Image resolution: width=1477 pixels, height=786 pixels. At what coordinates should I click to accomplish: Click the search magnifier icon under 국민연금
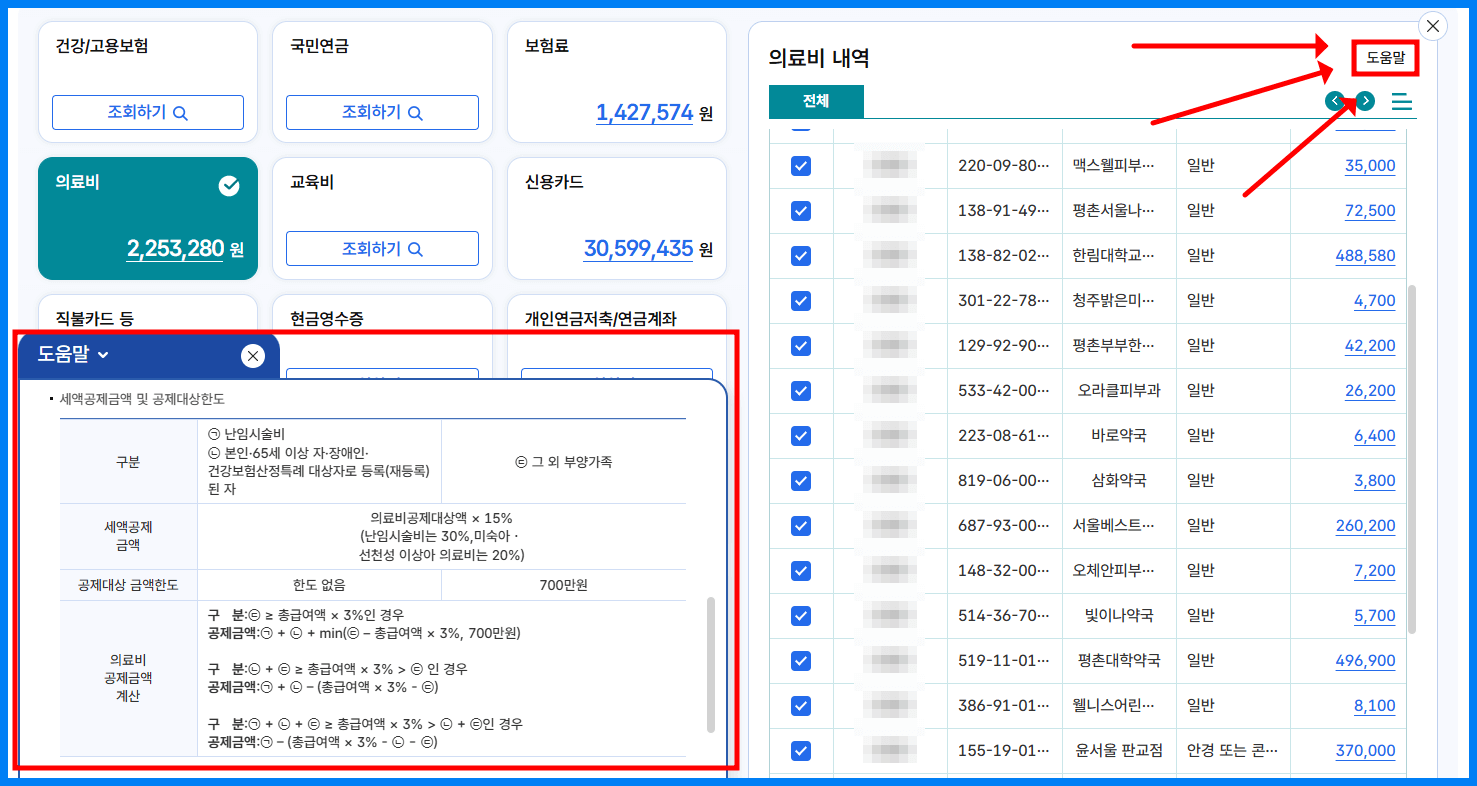pyautogui.click(x=415, y=112)
